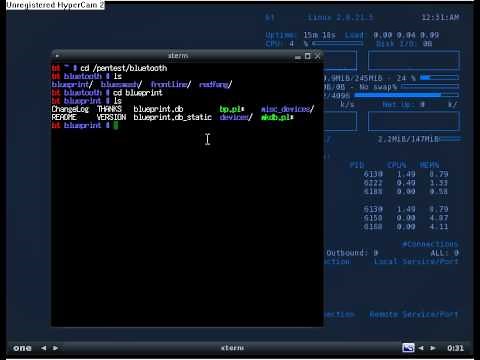Click the process row with PID 6222

pos(406,183)
